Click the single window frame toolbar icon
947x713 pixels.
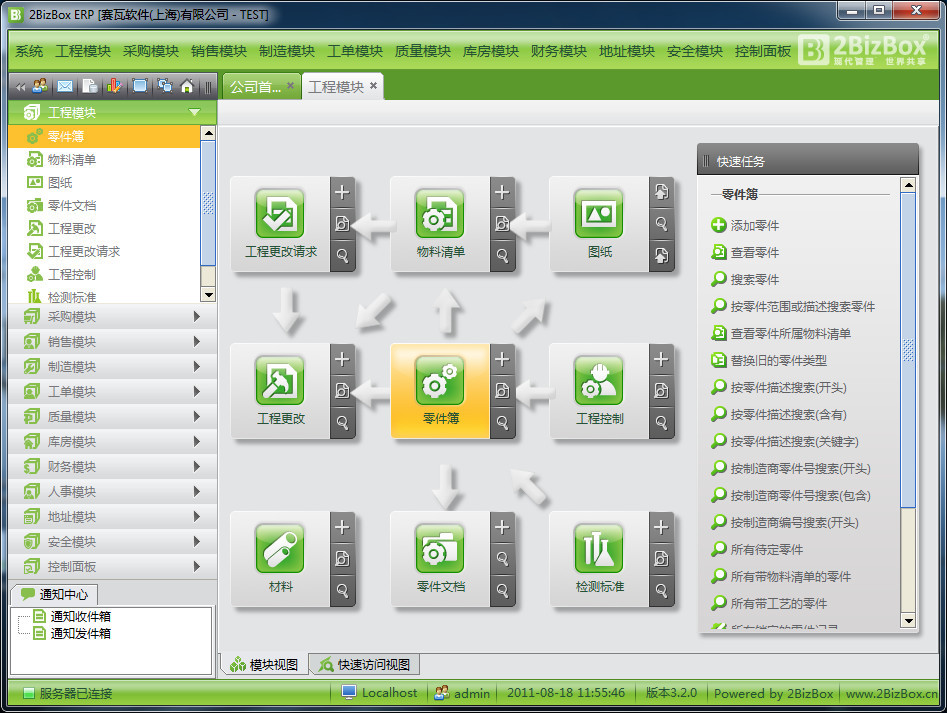[x=139, y=86]
